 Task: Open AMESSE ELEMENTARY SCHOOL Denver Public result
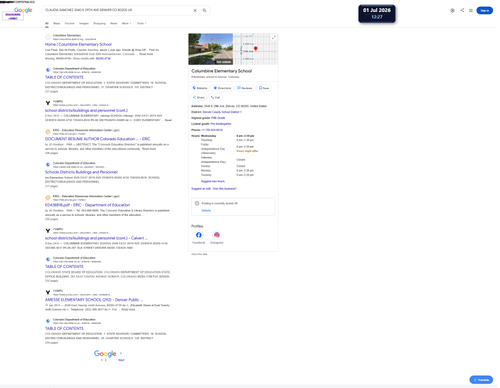point(94,300)
